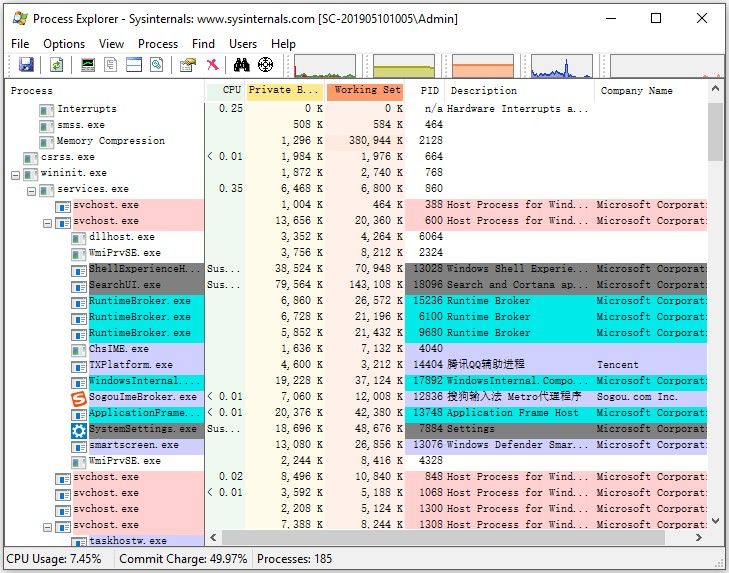Collapse the wininit.exe tree node
This screenshot has width=729, height=573.
pos(15,175)
